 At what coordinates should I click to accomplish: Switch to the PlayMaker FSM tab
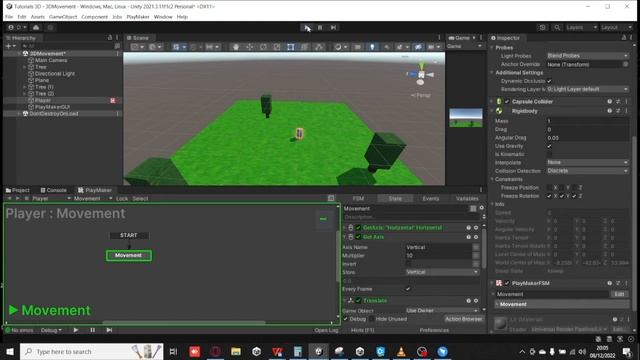[358, 198]
